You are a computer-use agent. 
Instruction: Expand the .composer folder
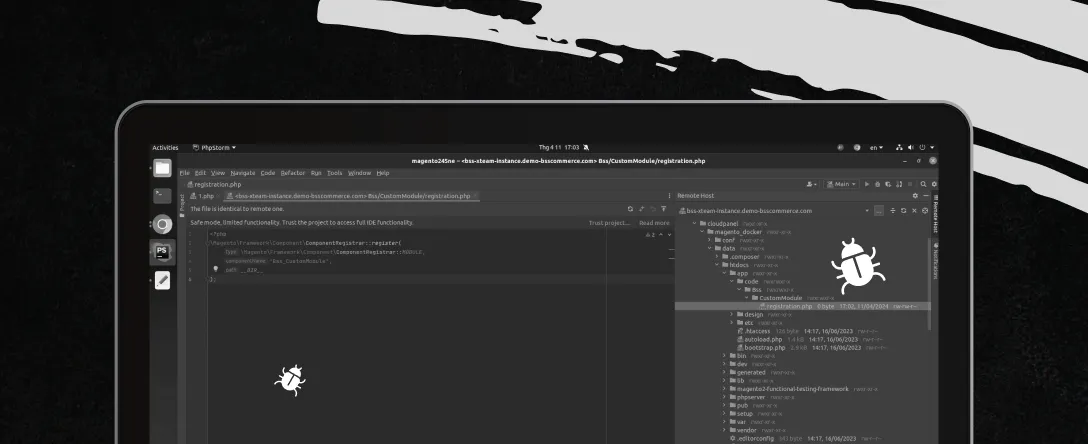pyautogui.click(x=717, y=257)
